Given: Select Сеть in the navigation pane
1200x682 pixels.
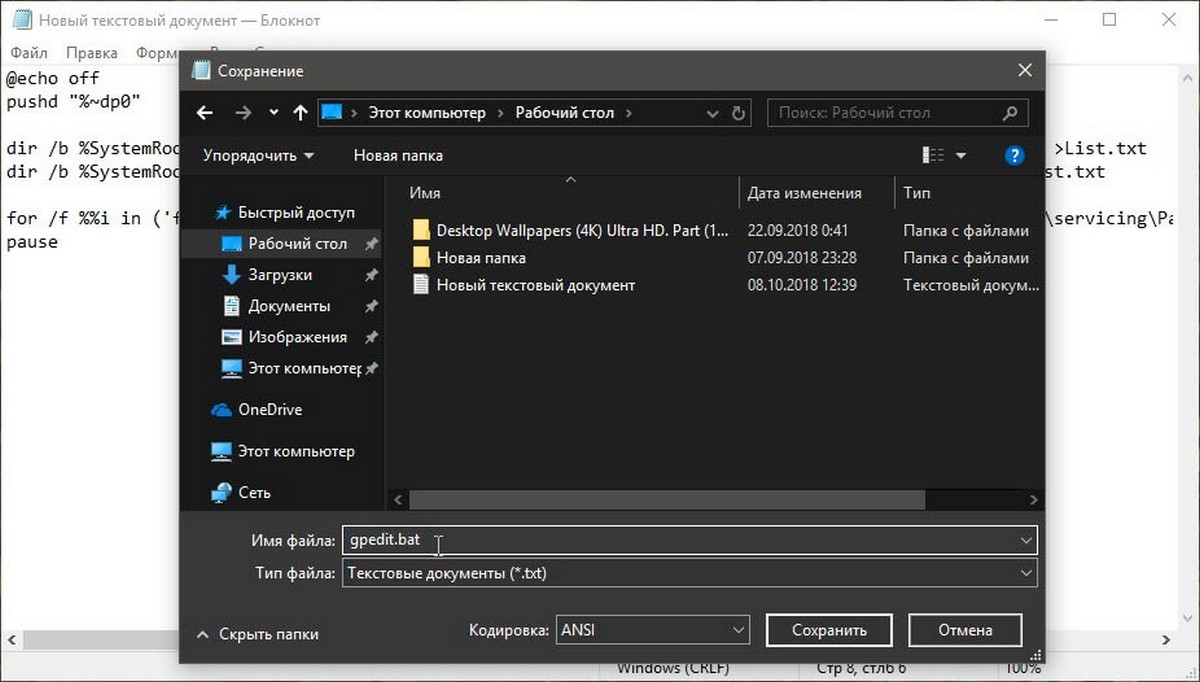Looking at the screenshot, I should pyautogui.click(x=254, y=493).
